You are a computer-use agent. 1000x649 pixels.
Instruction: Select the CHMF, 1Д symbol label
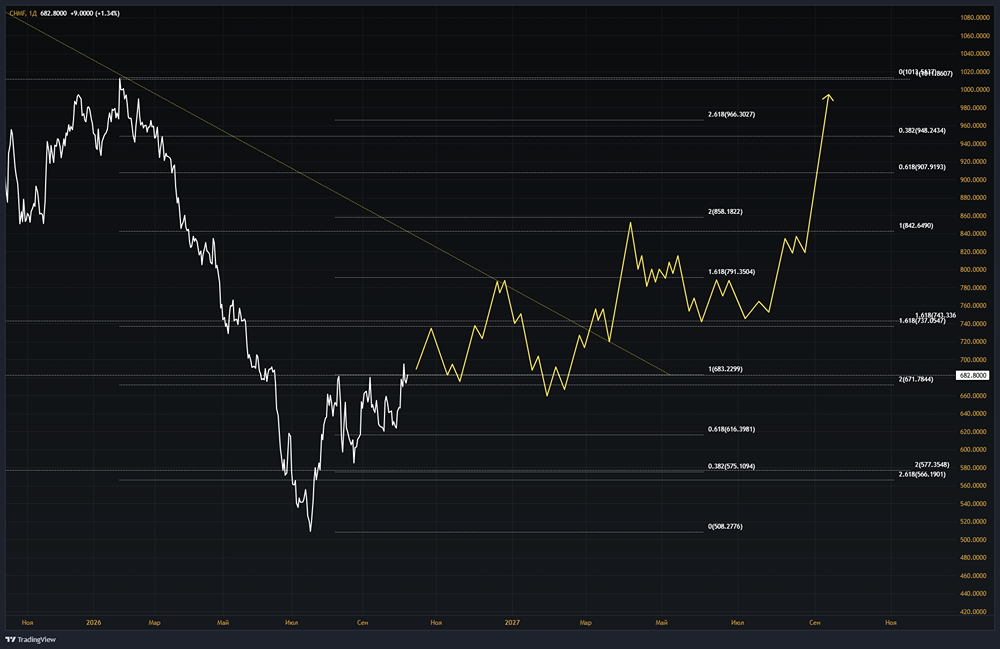pos(23,13)
